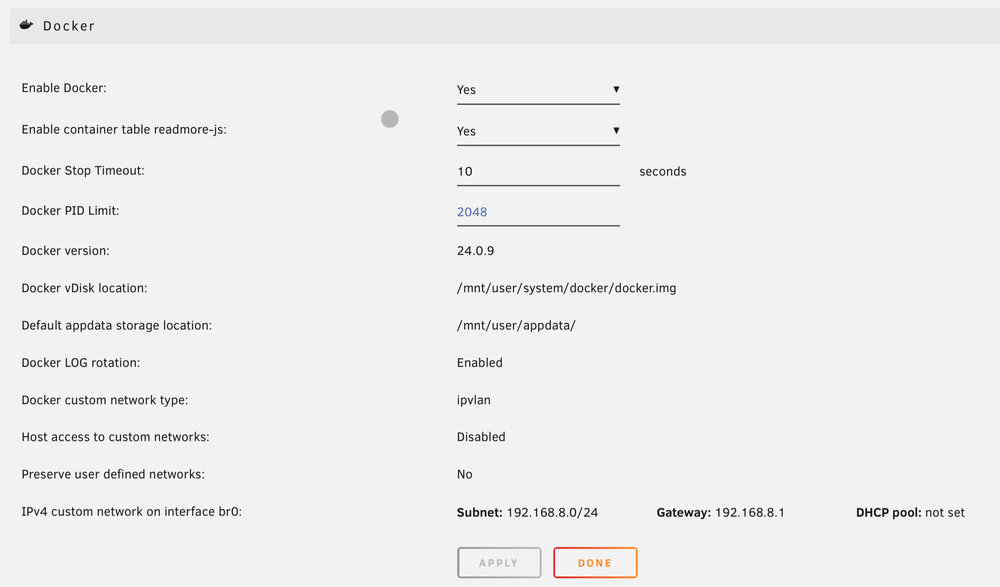Click the 'Docker Stop Timeout:' label
The height and width of the screenshot is (587, 1000).
tap(83, 170)
